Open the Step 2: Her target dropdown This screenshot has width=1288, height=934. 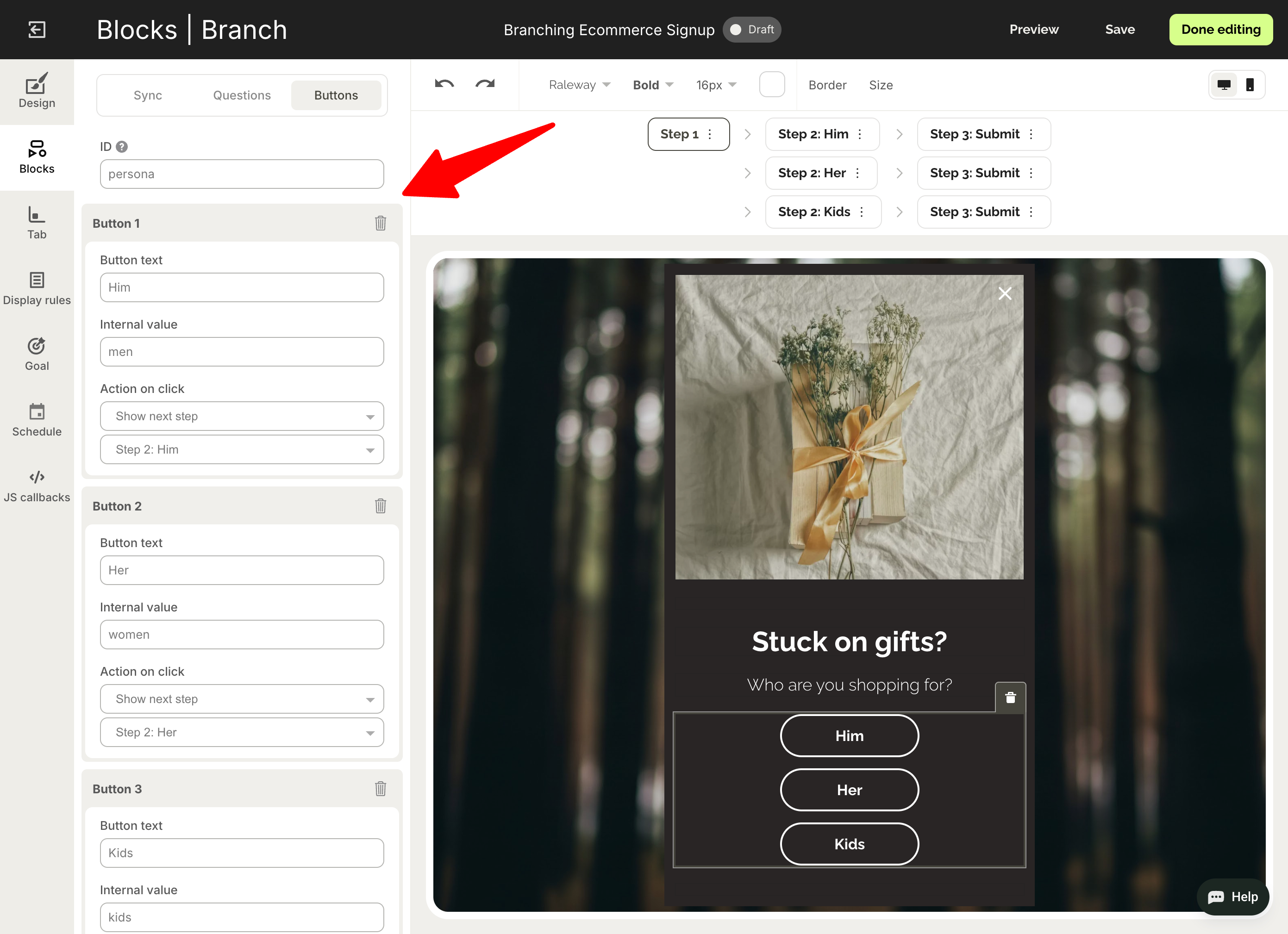pos(241,732)
